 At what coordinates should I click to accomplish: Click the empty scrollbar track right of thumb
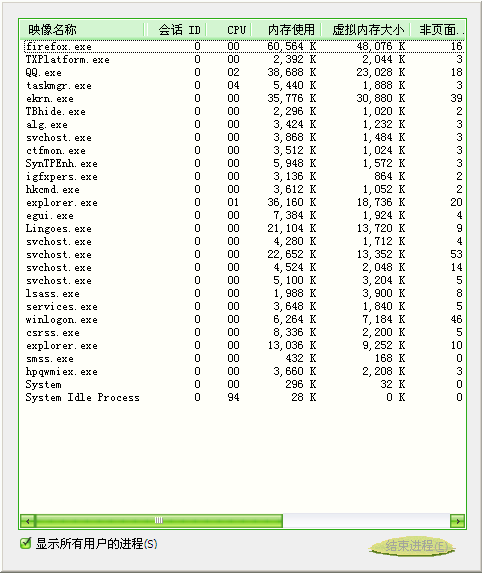click(x=366, y=521)
